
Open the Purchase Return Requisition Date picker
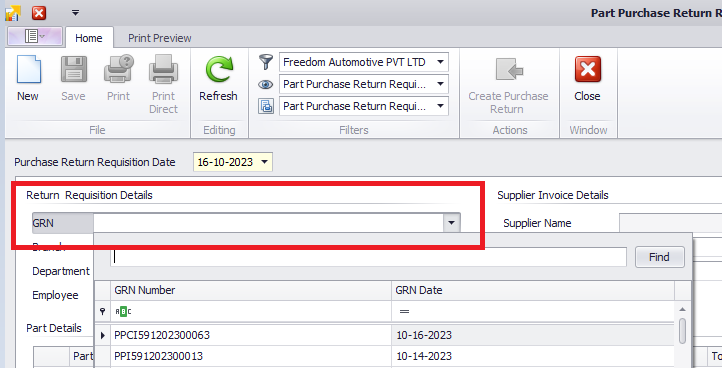(264, 162)
